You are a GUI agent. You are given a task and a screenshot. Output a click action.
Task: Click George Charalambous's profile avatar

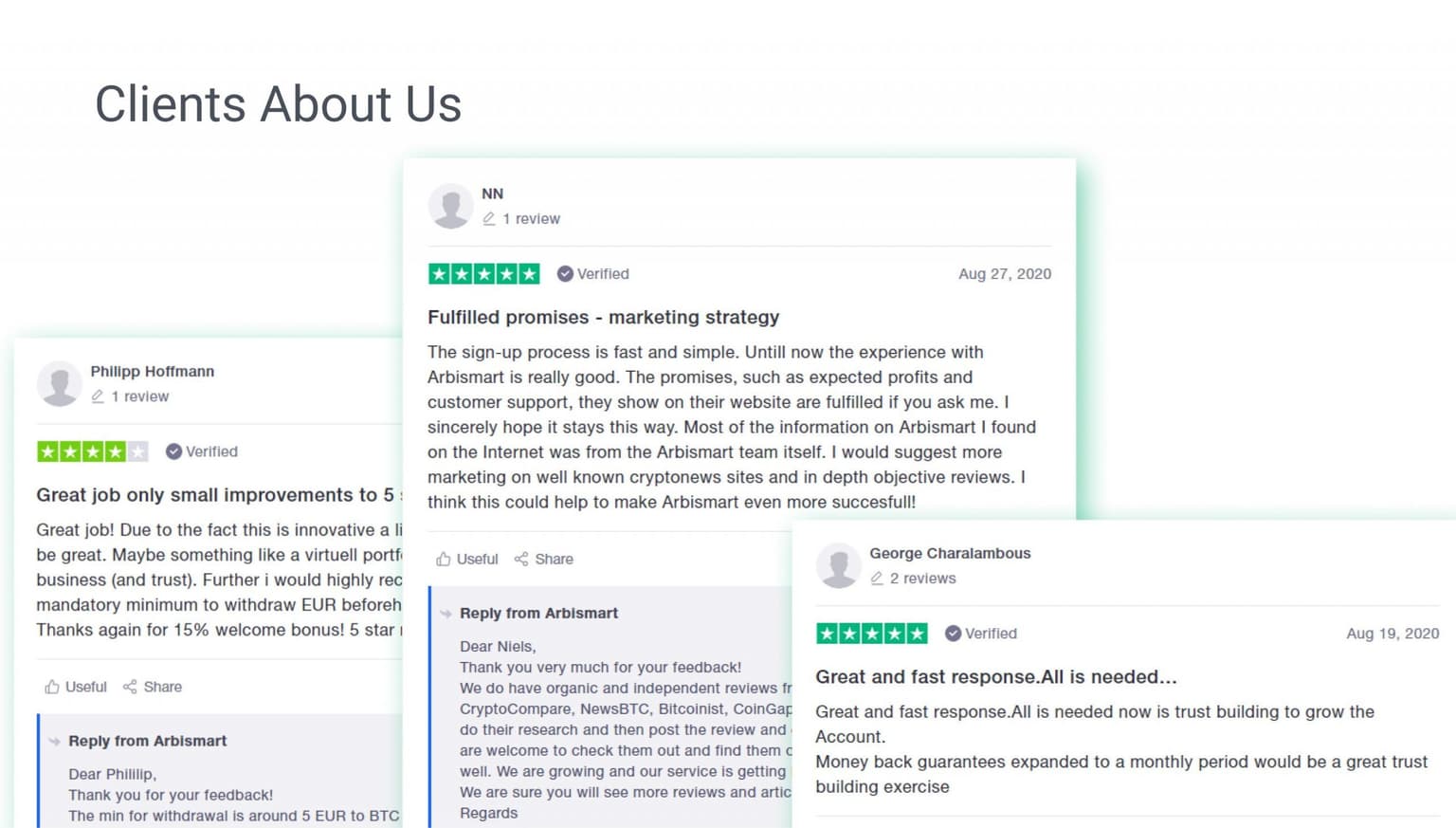pos(839,565)
